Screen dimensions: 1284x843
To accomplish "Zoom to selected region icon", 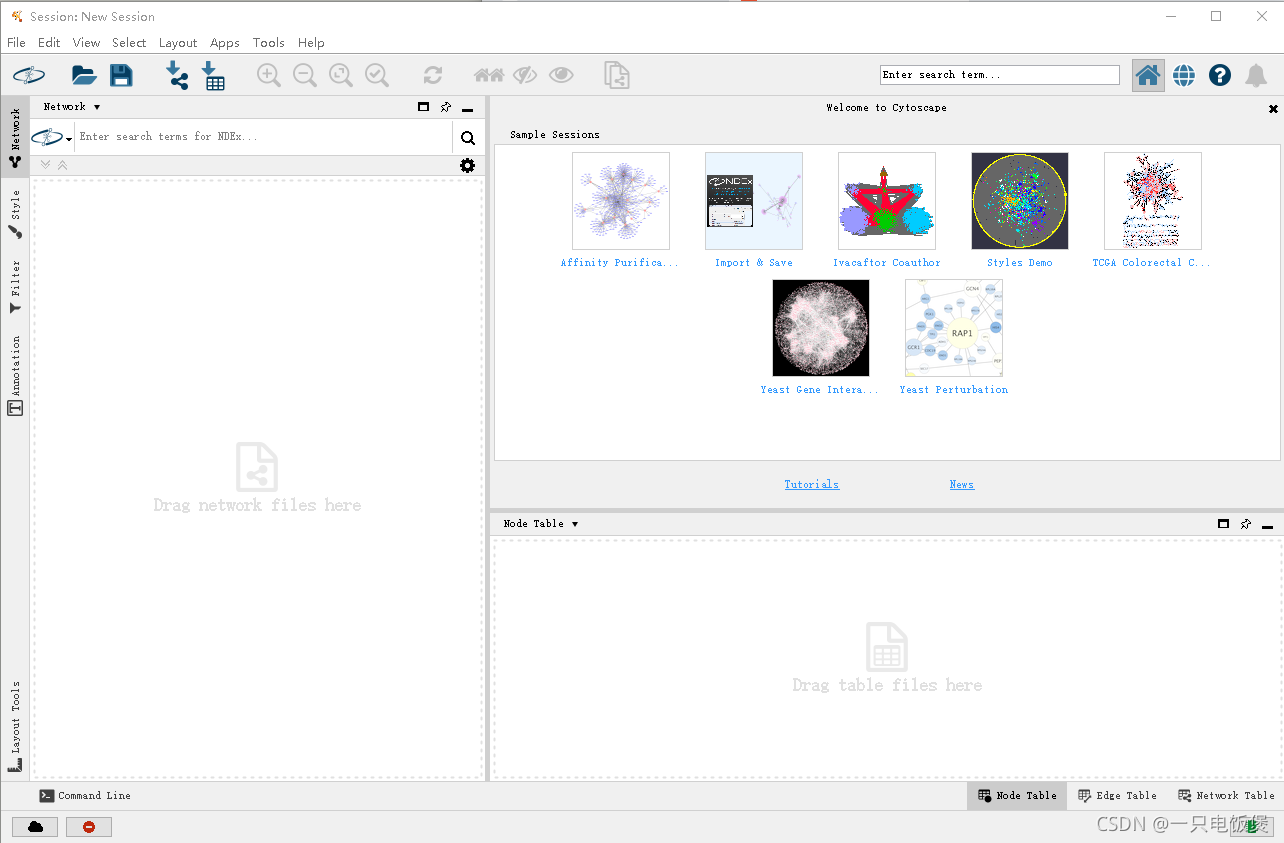I will click(x=377, y=75).
